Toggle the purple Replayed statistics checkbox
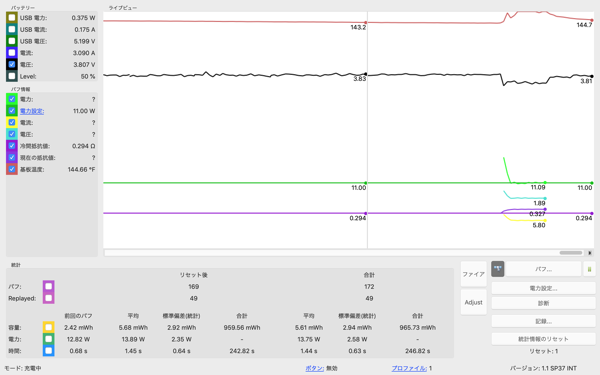Image resolution: width=600 pixels, height=375 pixels. [x=49, y=298]
